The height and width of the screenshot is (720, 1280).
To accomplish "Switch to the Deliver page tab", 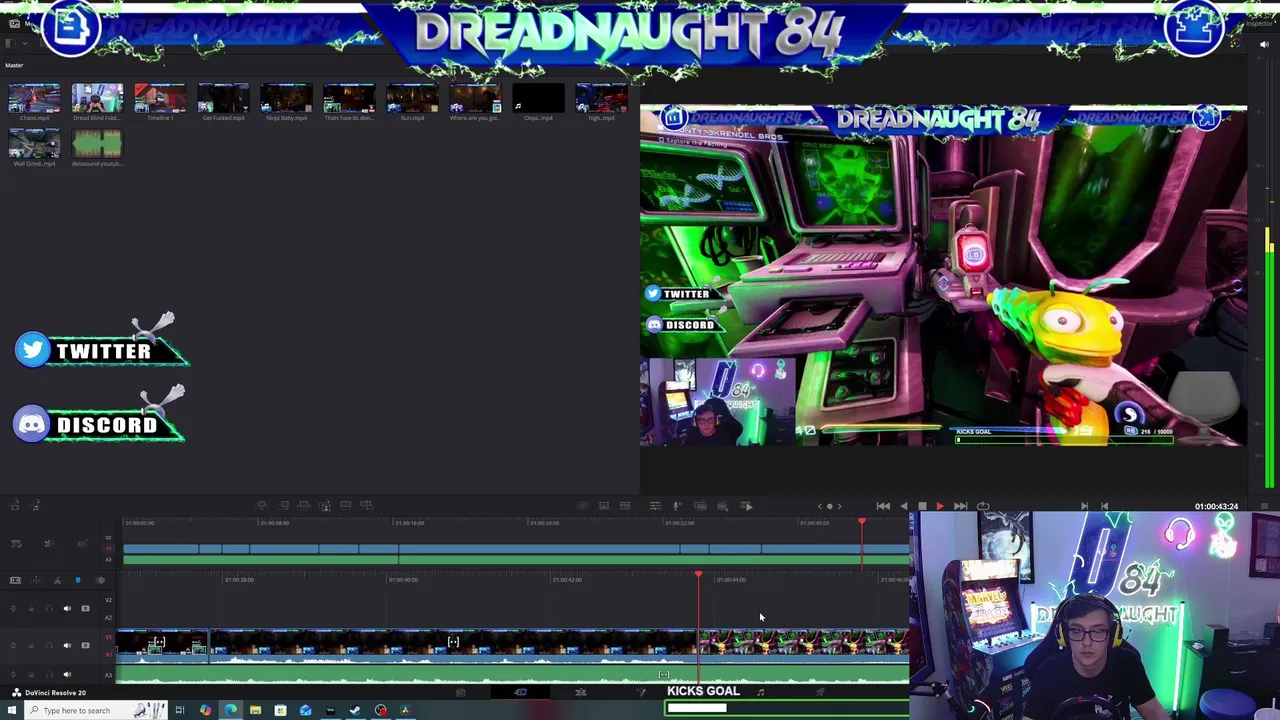I will 820,692.
